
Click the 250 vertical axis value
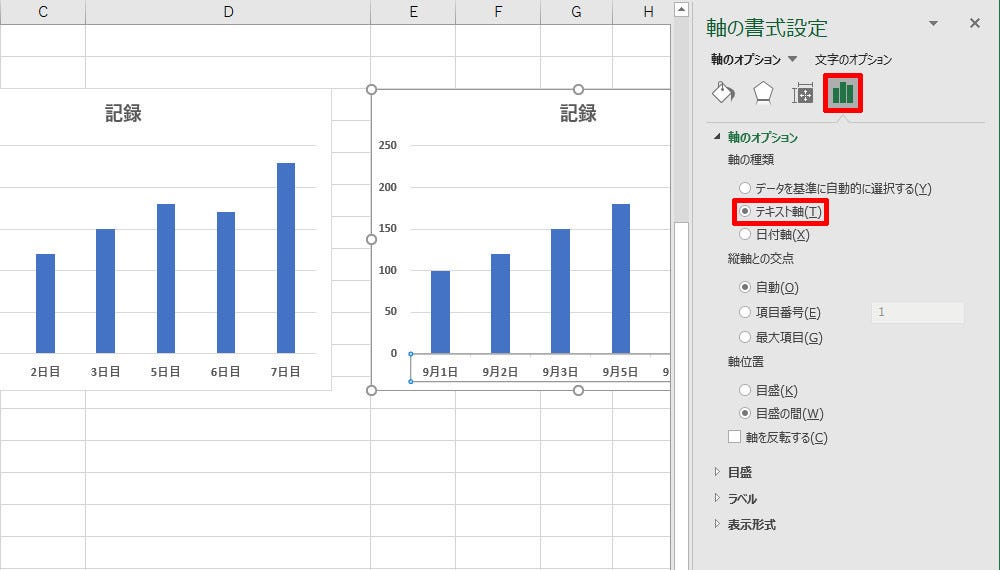(387, 145)
